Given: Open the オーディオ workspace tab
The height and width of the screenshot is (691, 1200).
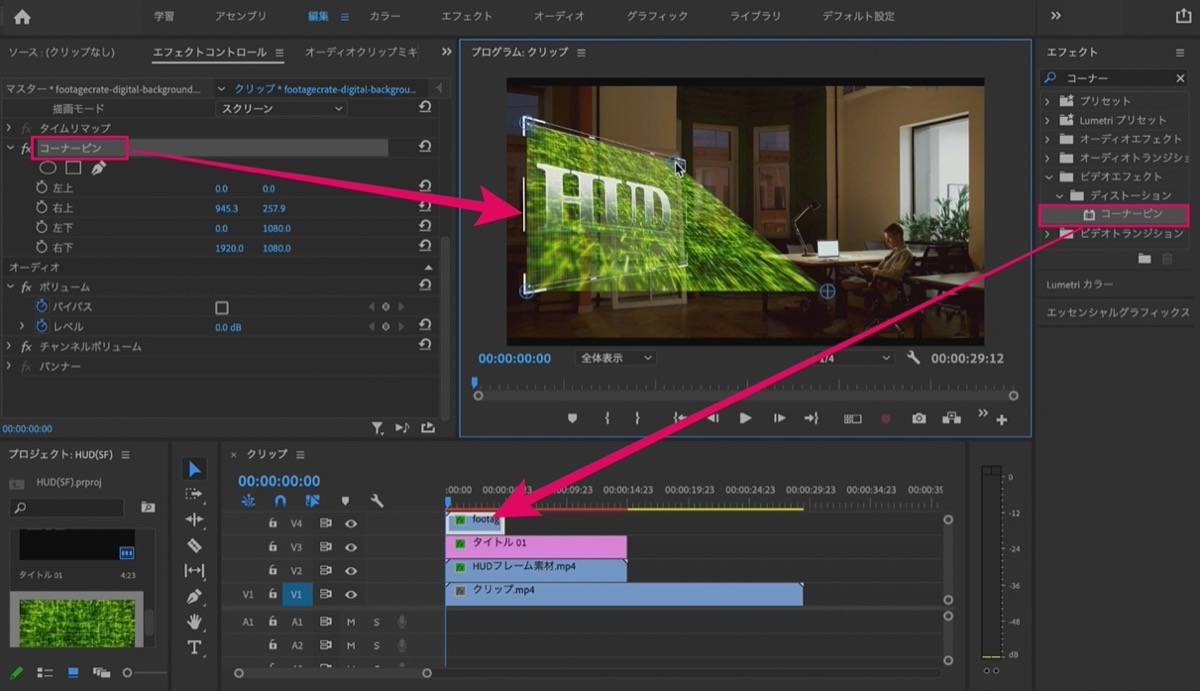Looking at the screenshot, I should (x=559, y=16).
